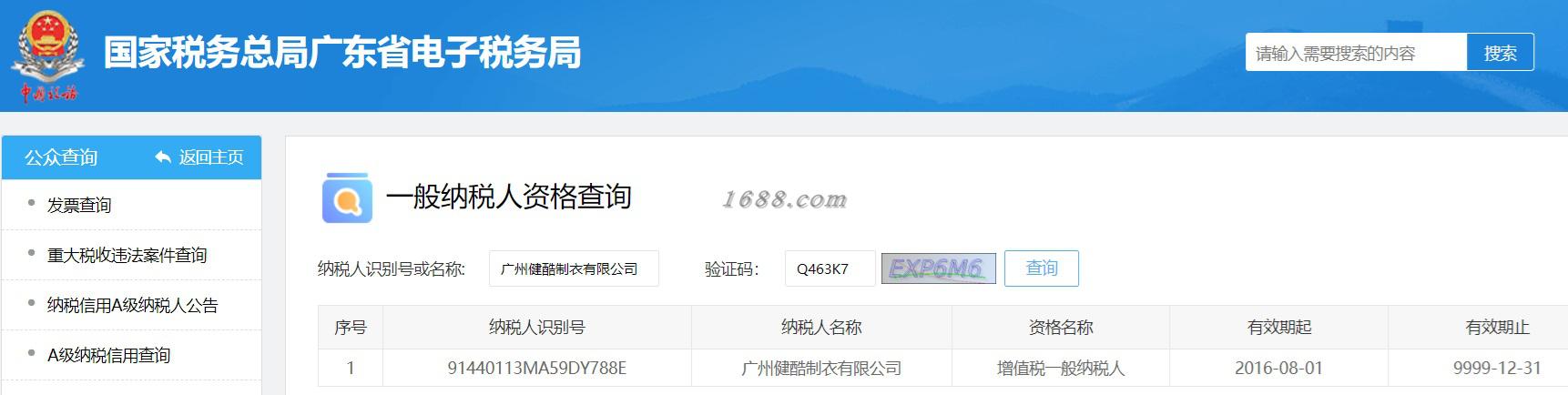1568x395 pixels.
Task: Click the 国家税务总局广东省电子税务局 title
Action: coord(342,53)
